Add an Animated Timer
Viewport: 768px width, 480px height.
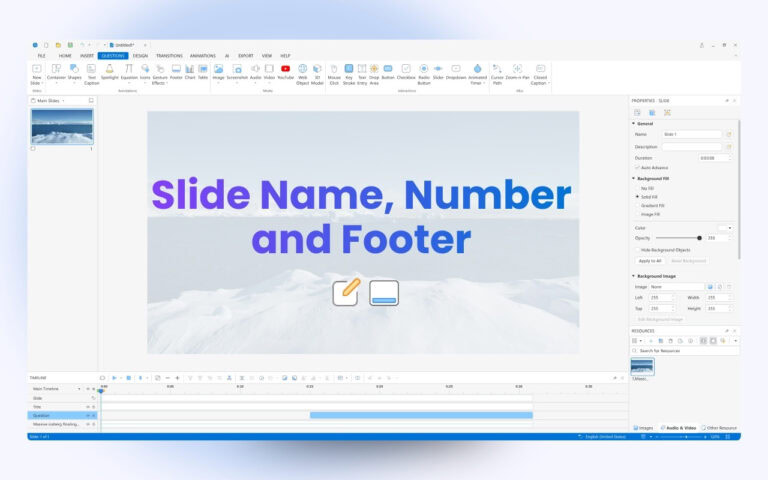[478, 74]
